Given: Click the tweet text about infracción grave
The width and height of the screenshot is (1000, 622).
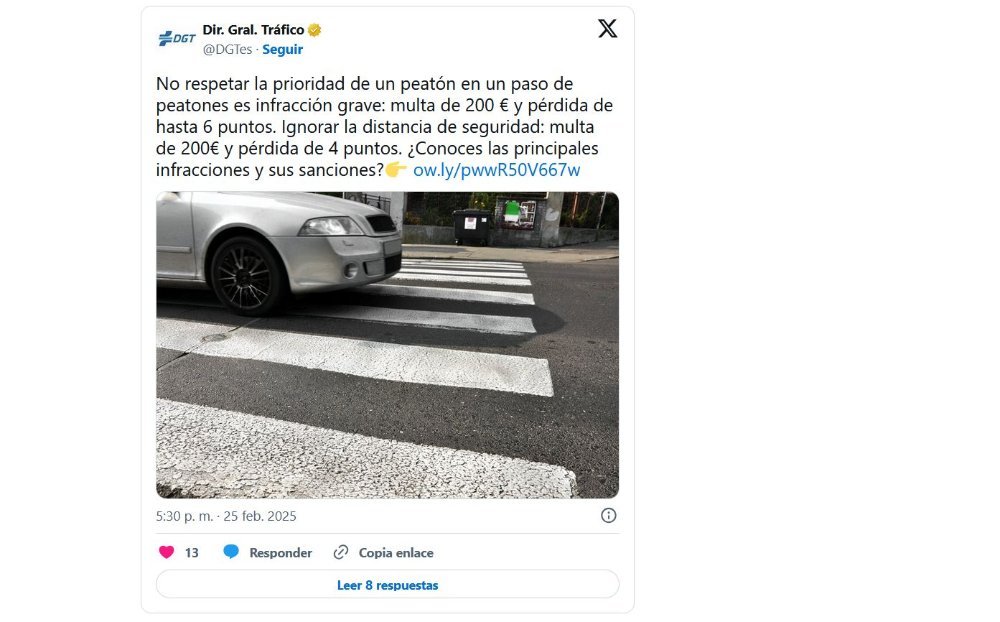Looking at the screenshot, I should 385,126.
